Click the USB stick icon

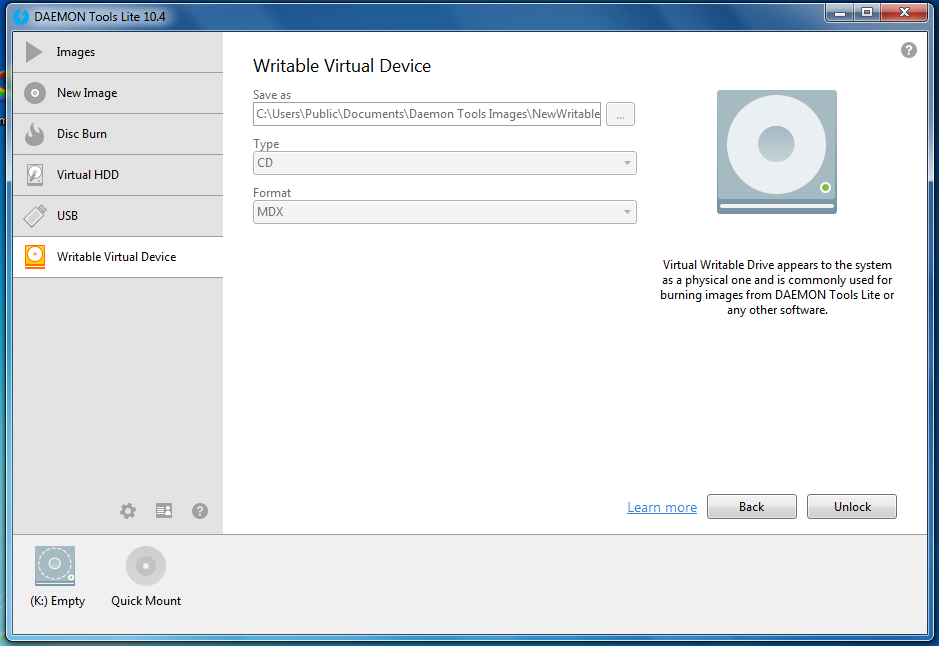(x=35, y=216)
